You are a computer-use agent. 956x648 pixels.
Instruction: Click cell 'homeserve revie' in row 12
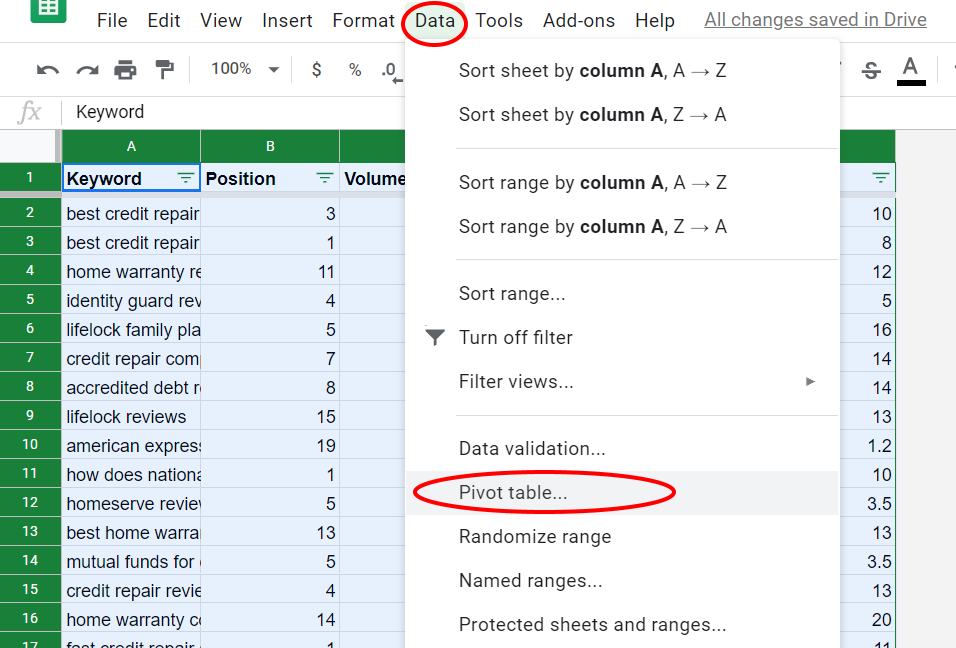(131, 504)
